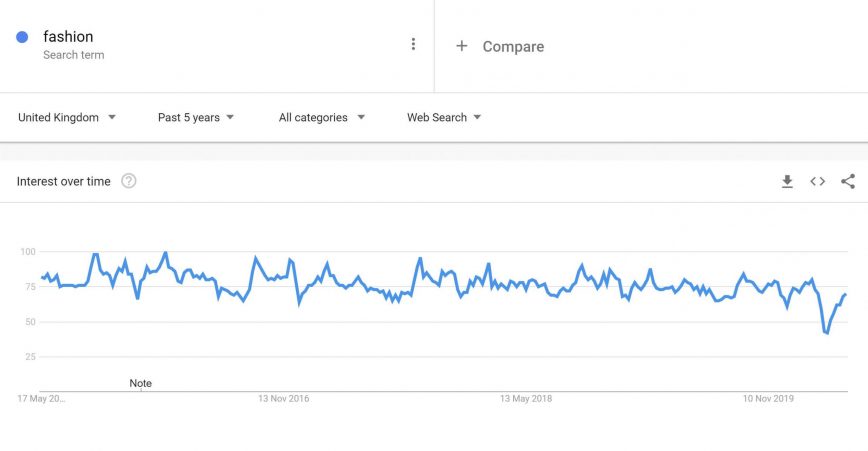Select the Note marker on the chart
This screenshot has width=868, height=451.
(141, 383)
